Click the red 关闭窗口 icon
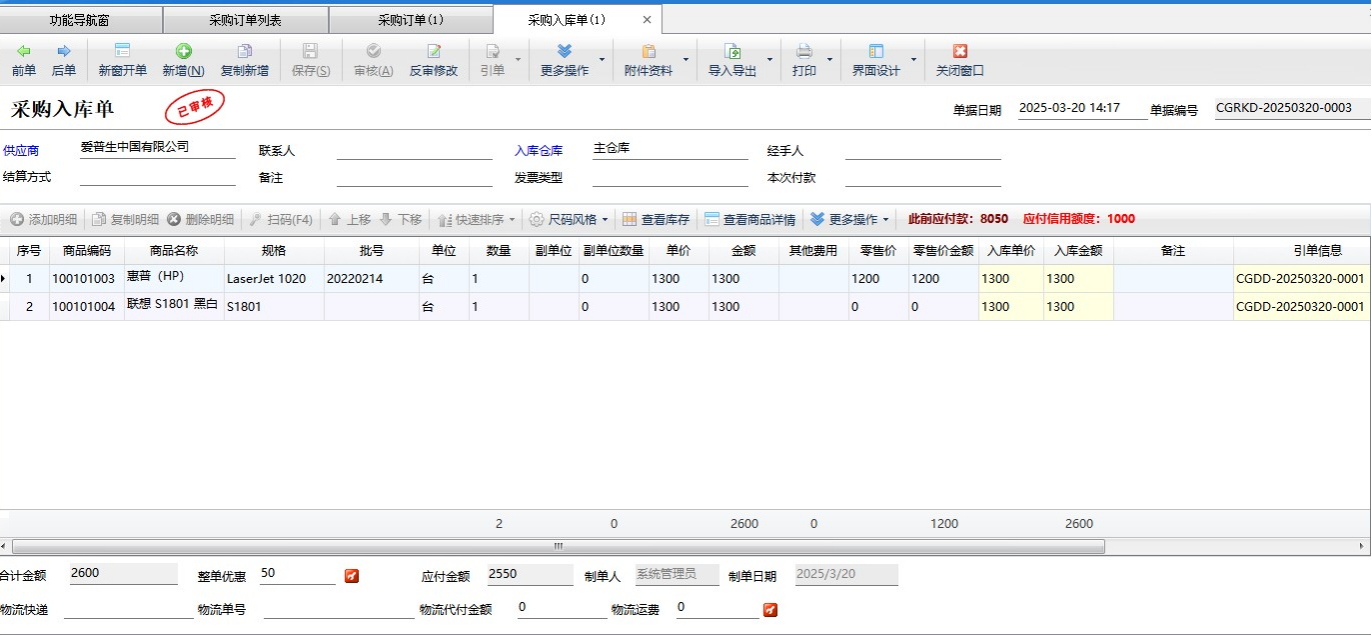 point(960,52)
